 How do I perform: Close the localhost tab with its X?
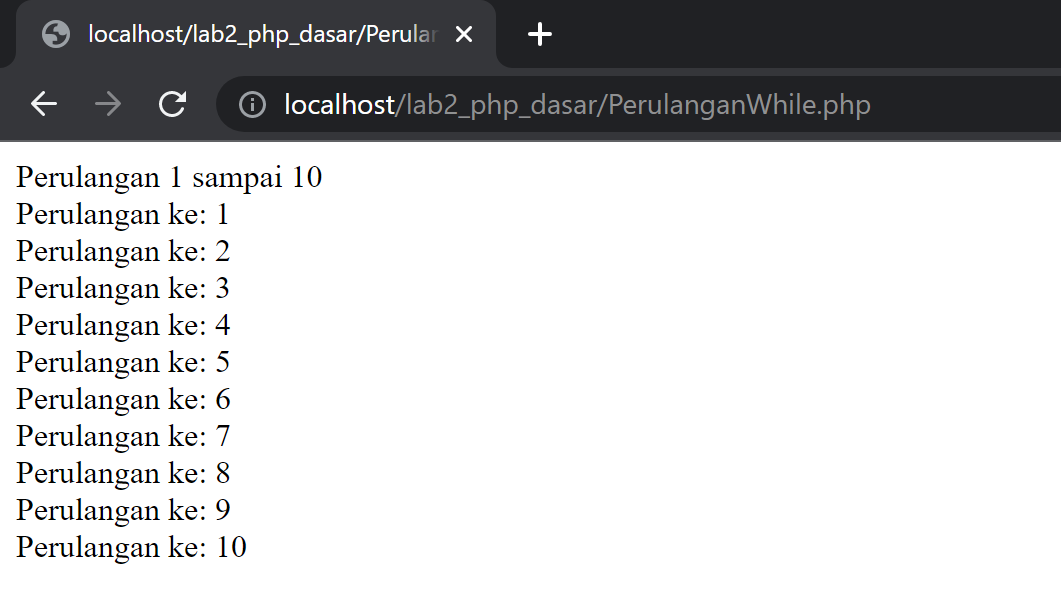click(x=463, y=34)
